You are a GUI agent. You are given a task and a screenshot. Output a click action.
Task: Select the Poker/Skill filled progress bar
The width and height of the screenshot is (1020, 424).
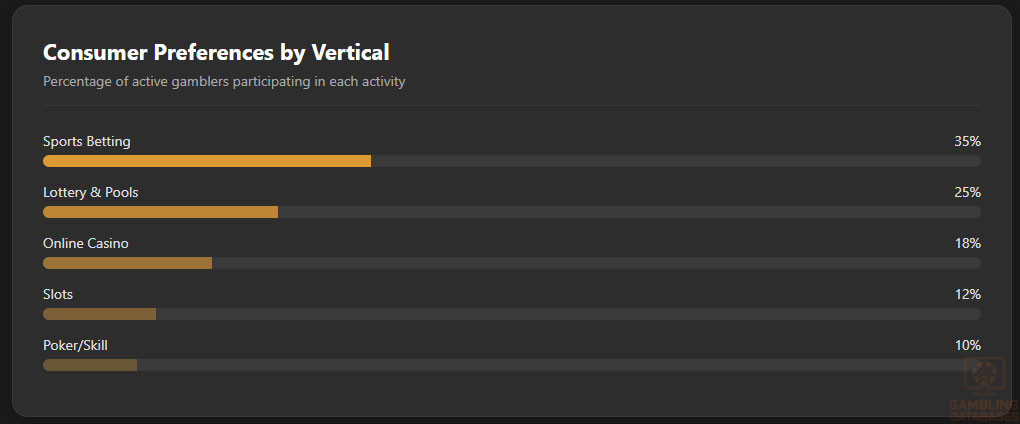(90, 365)
